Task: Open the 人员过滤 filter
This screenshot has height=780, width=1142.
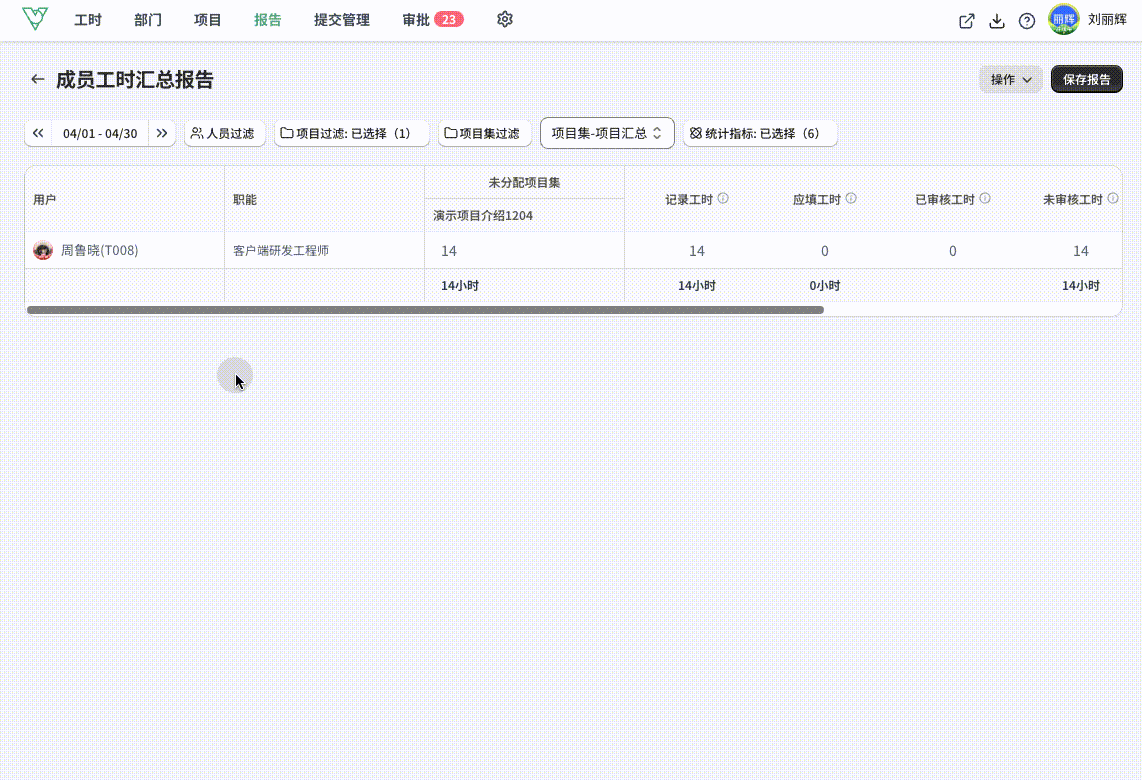Action: 224,133
